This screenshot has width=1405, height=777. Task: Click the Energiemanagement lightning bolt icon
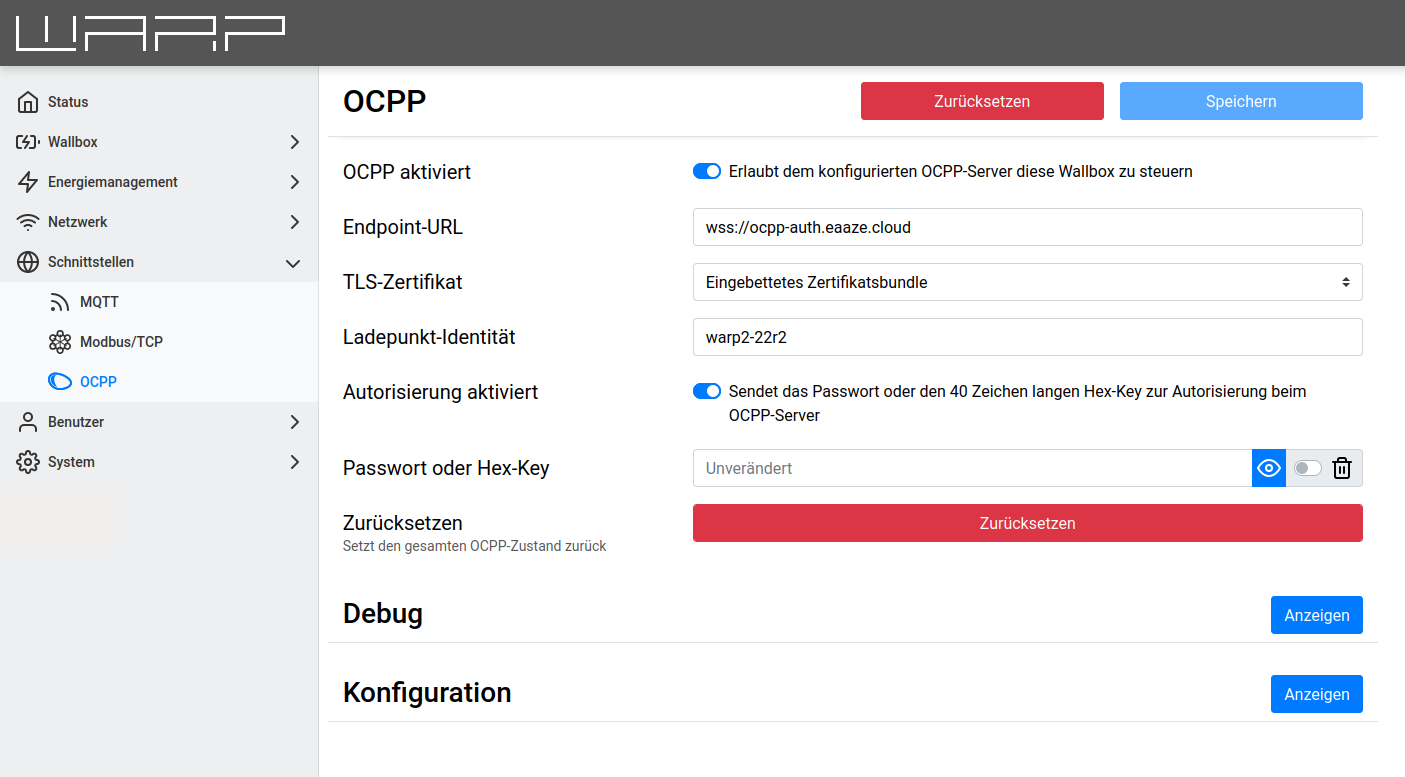tap(28, 182)
